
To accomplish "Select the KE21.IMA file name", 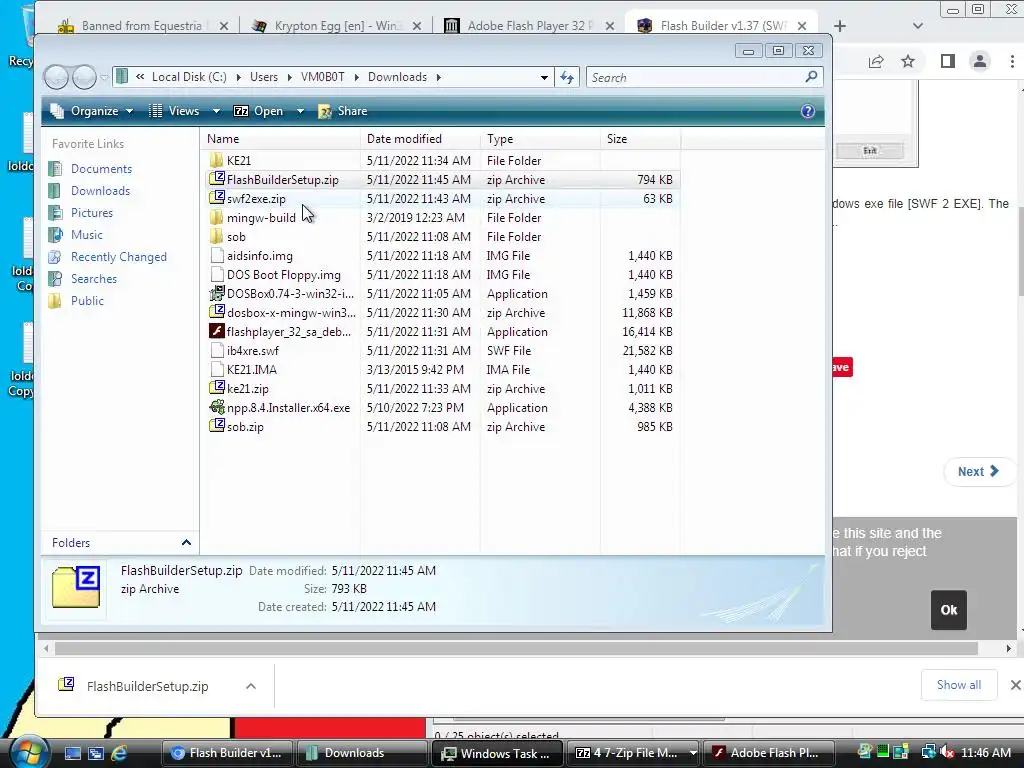I will click(x=251, y=370).
